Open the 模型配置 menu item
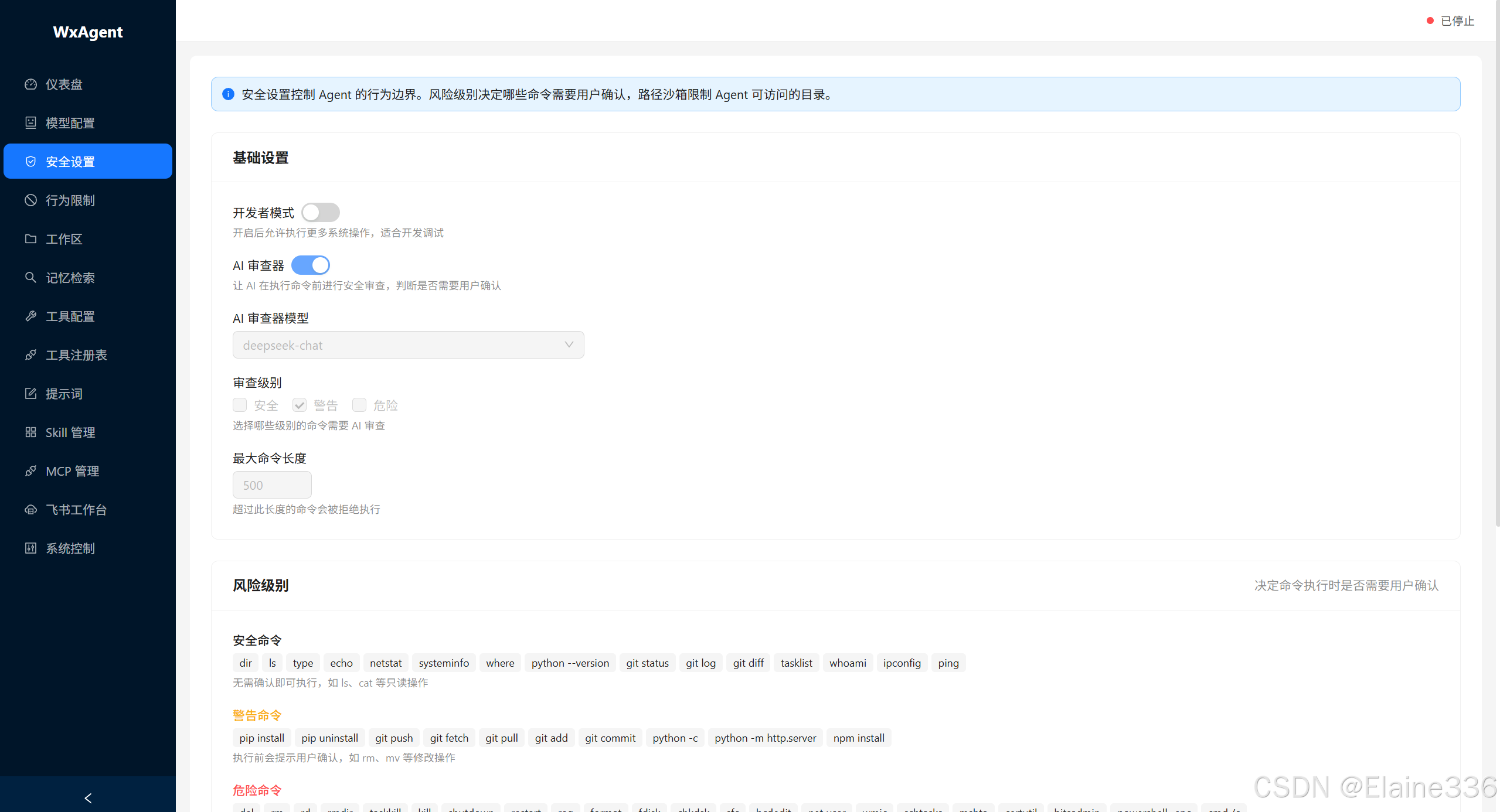 (88, 122)
